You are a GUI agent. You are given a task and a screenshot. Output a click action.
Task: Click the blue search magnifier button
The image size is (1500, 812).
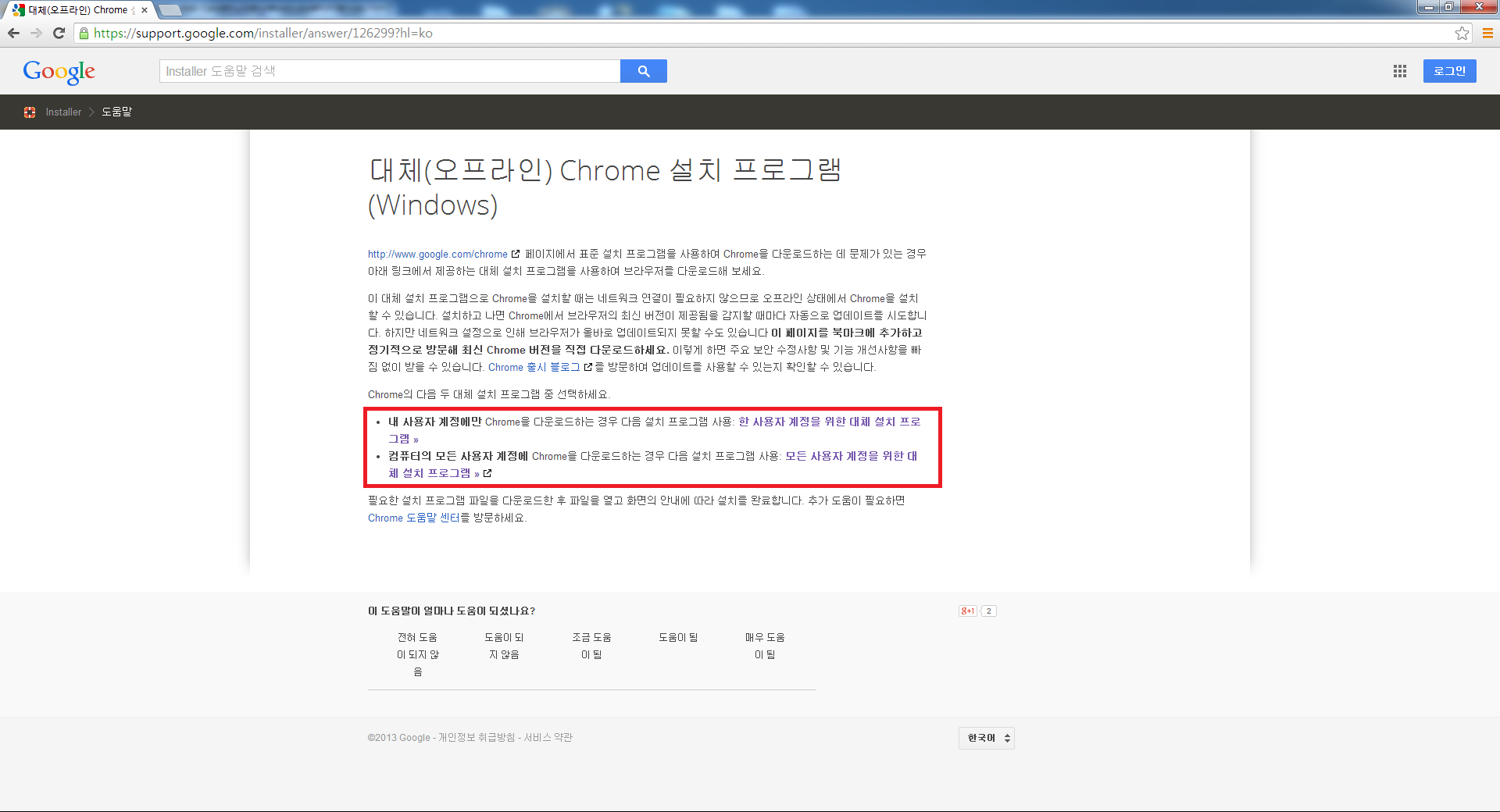tap(644, 71)
